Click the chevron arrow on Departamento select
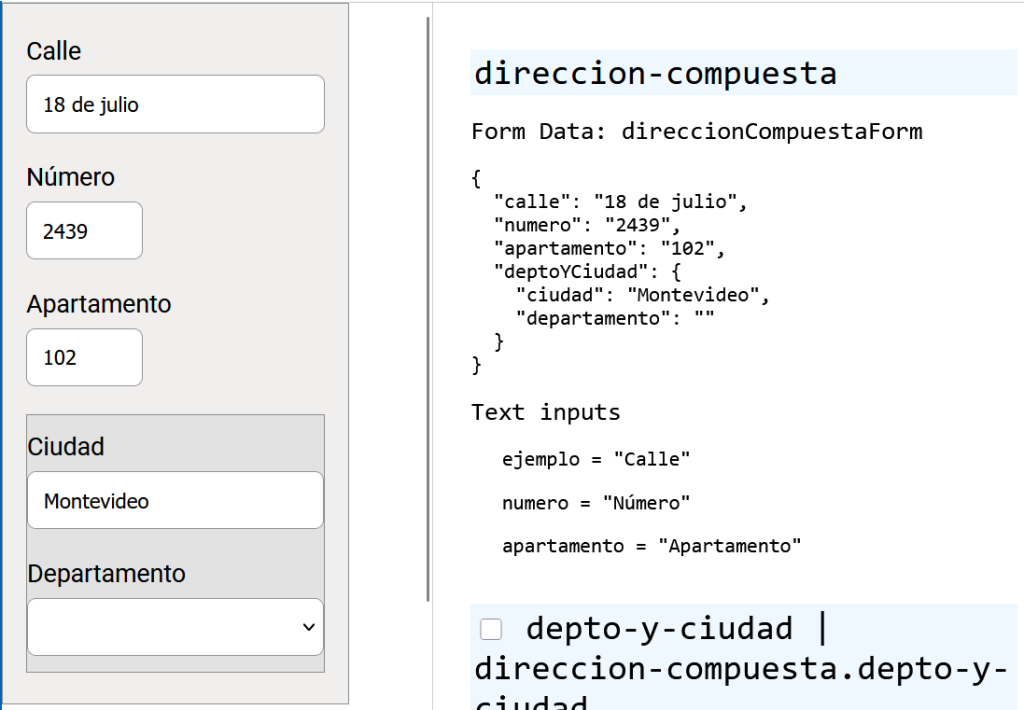Screen dimensions: 1024x710 [310, 627]
